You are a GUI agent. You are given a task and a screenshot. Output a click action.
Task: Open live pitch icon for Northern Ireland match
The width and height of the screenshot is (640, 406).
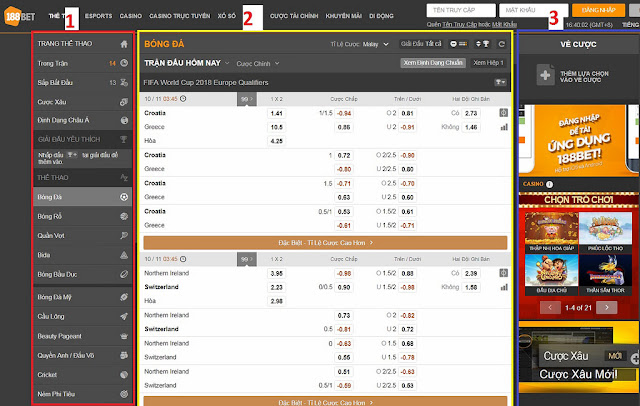504,273
